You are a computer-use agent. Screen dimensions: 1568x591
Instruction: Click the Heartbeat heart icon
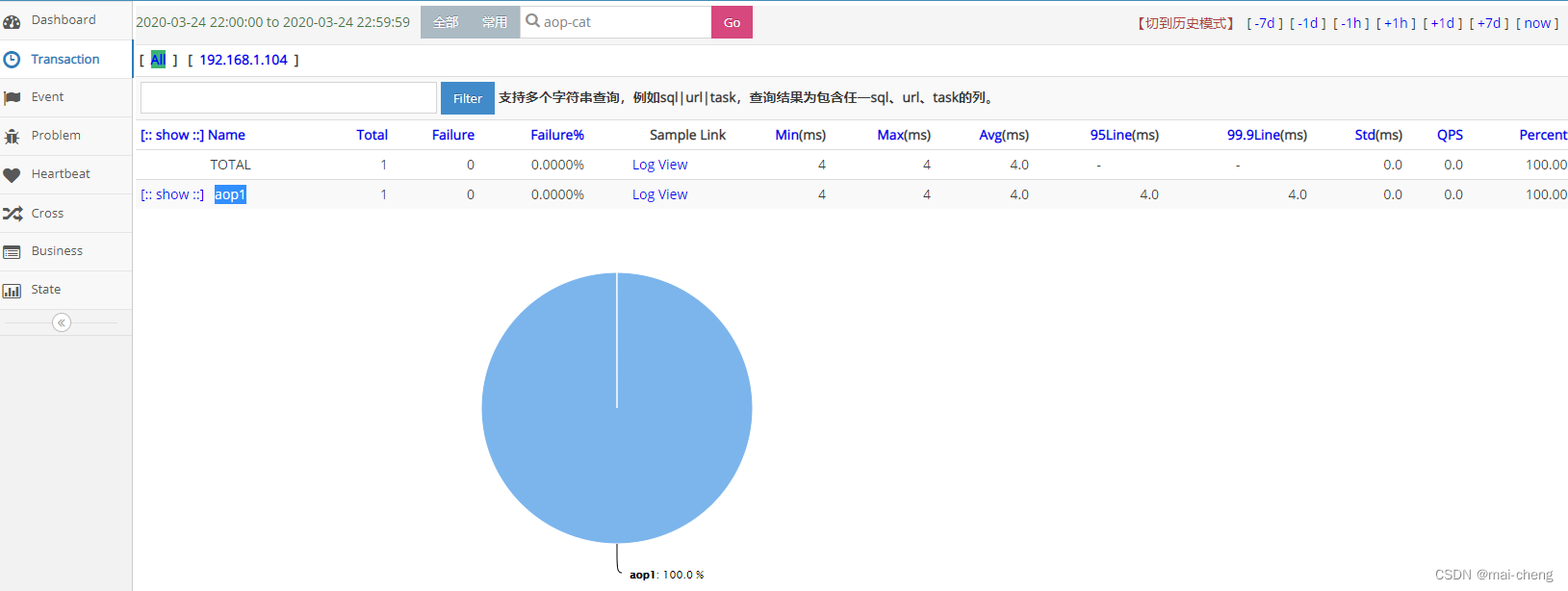click(12, 175)
